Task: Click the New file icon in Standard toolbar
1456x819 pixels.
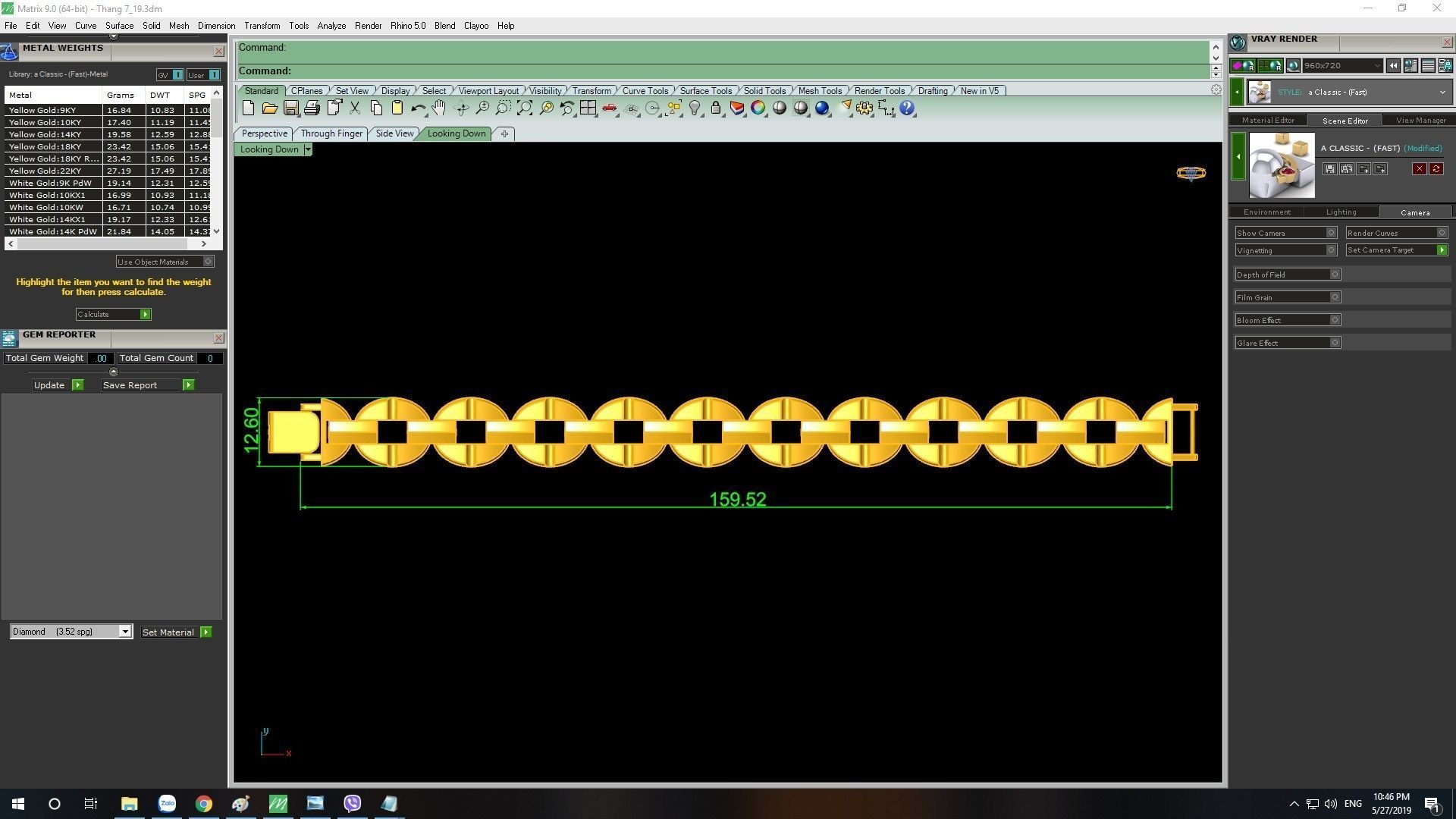Action: (x=248, y=108)
